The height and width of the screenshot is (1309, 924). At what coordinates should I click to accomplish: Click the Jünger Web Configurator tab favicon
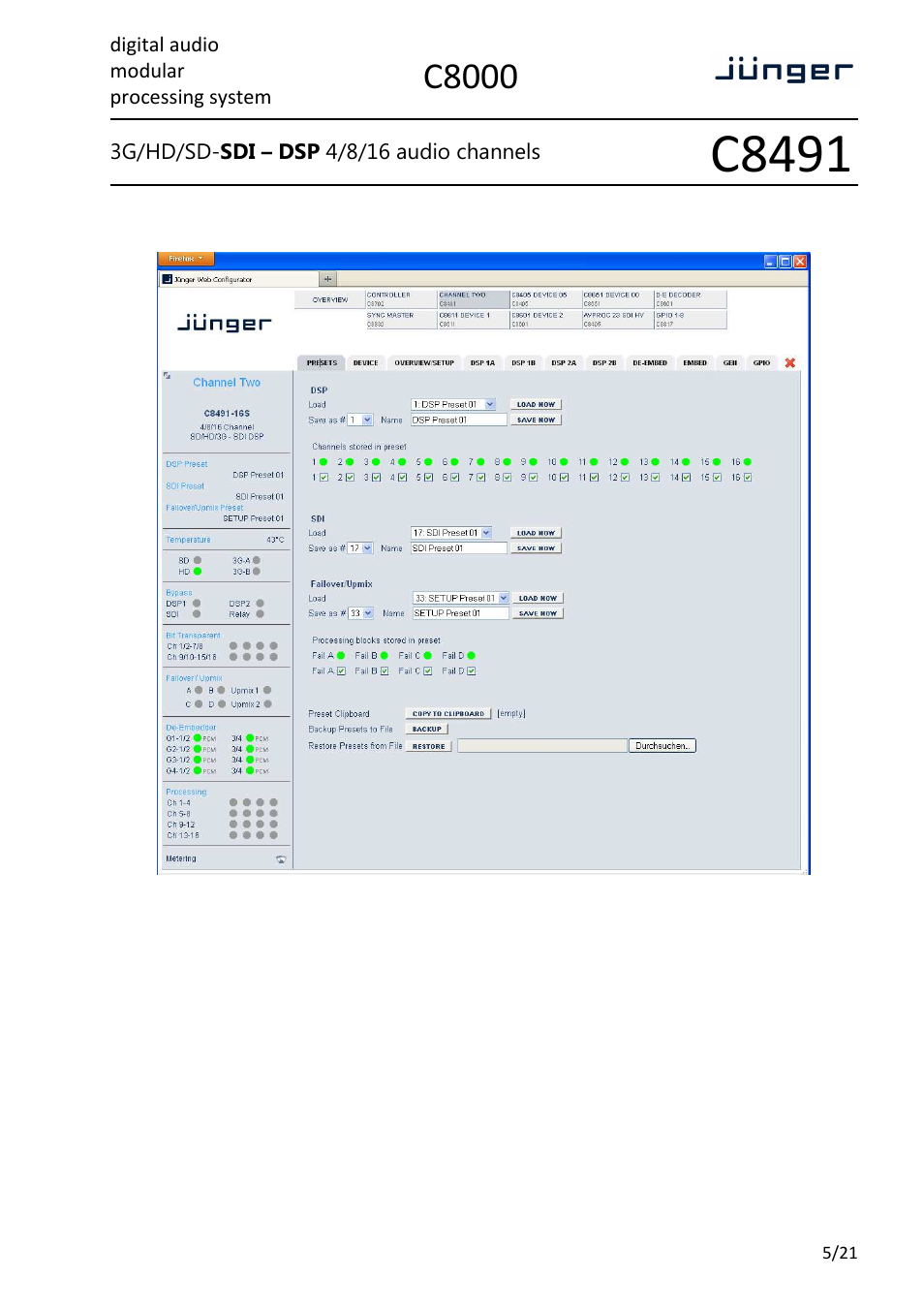pyautogui.click(x=168, y=279)
